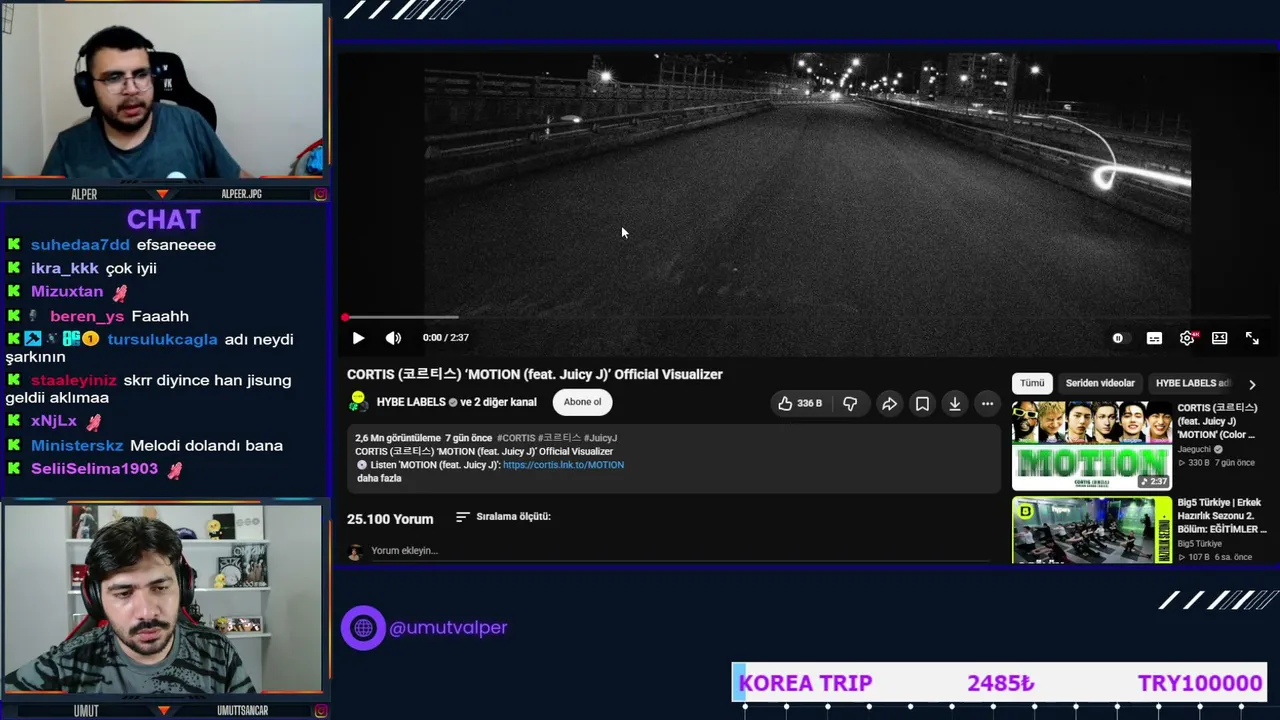The height and width of the screenshot is (720, 1280).
Task: Click the Instagram icon beside ALPEER.JPG
Action: click(320, 194)
